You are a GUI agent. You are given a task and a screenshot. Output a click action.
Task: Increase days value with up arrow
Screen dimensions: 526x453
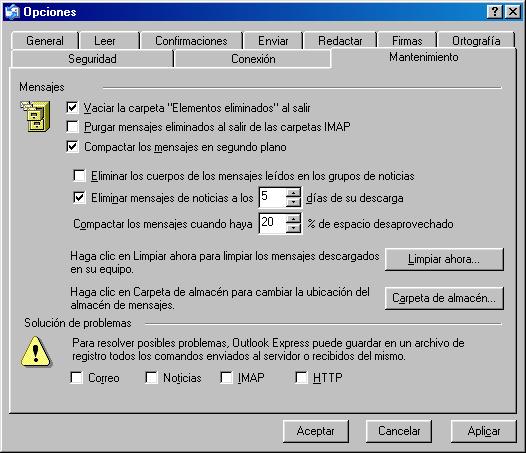coord(294,193)
